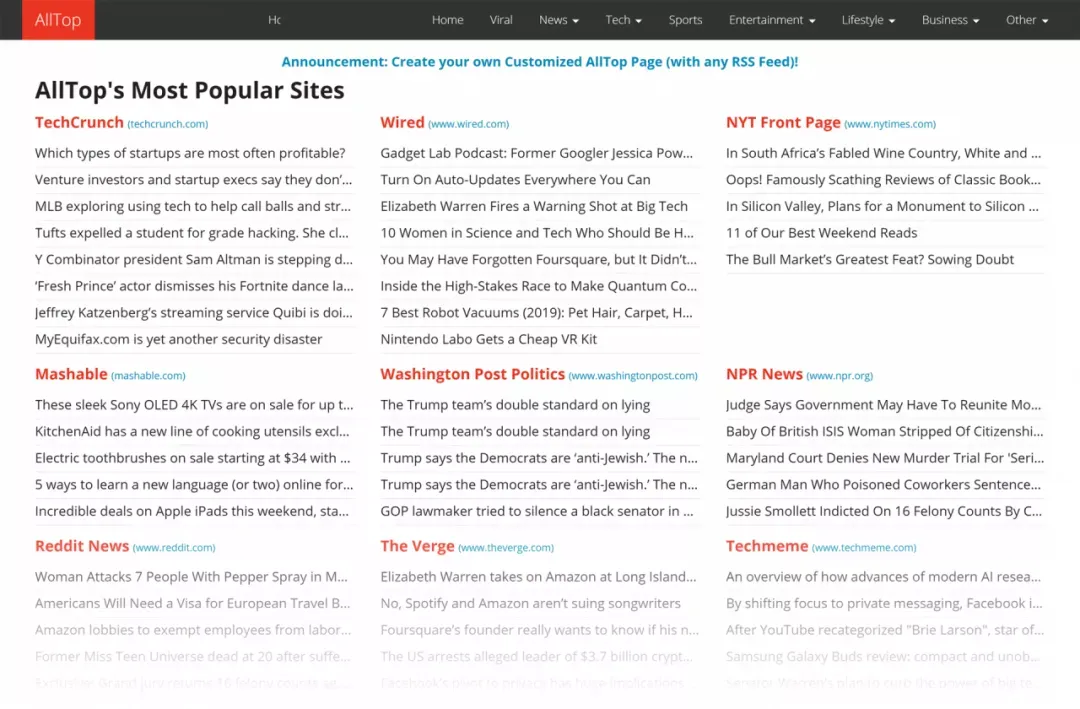This screenshot has height=709, width=1080.
Task: Open the mashable.com site link
Action: [148, 376]
